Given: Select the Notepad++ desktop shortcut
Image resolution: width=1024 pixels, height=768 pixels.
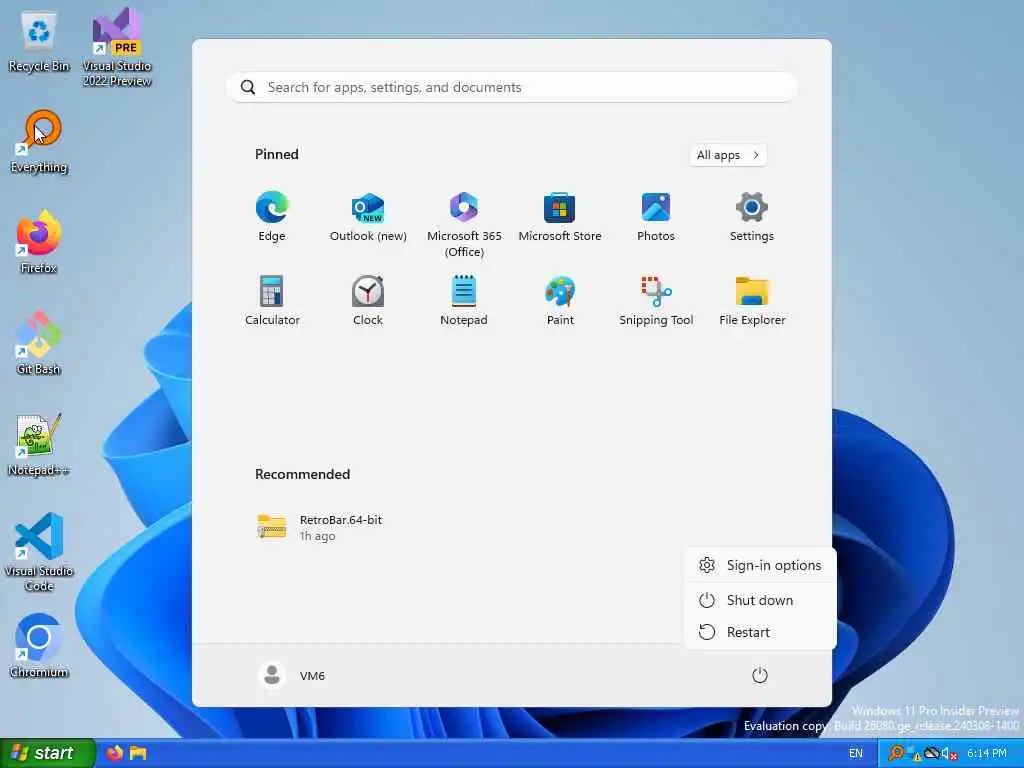Looking at the screenshot, I should (x=39, y=445).
